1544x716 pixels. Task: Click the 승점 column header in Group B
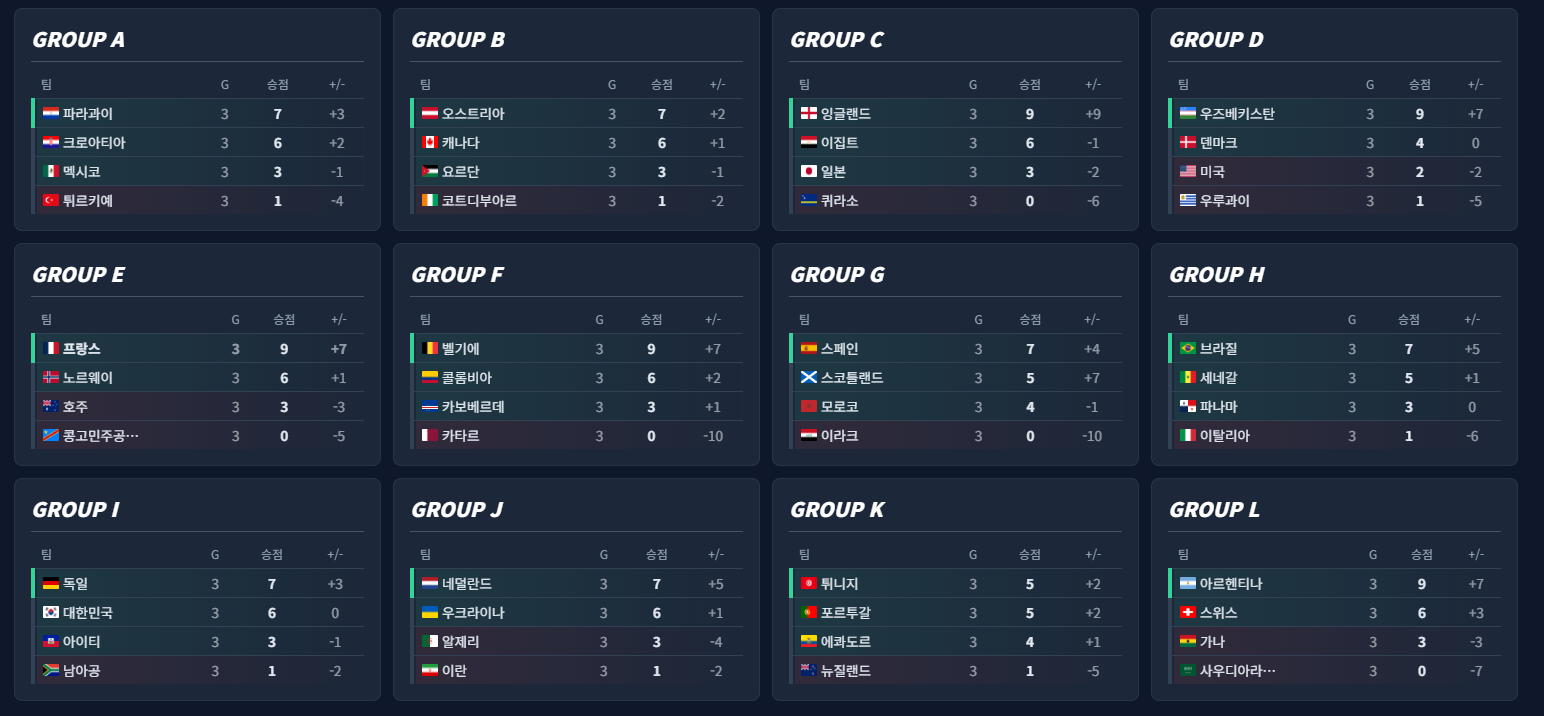(662, 85)
